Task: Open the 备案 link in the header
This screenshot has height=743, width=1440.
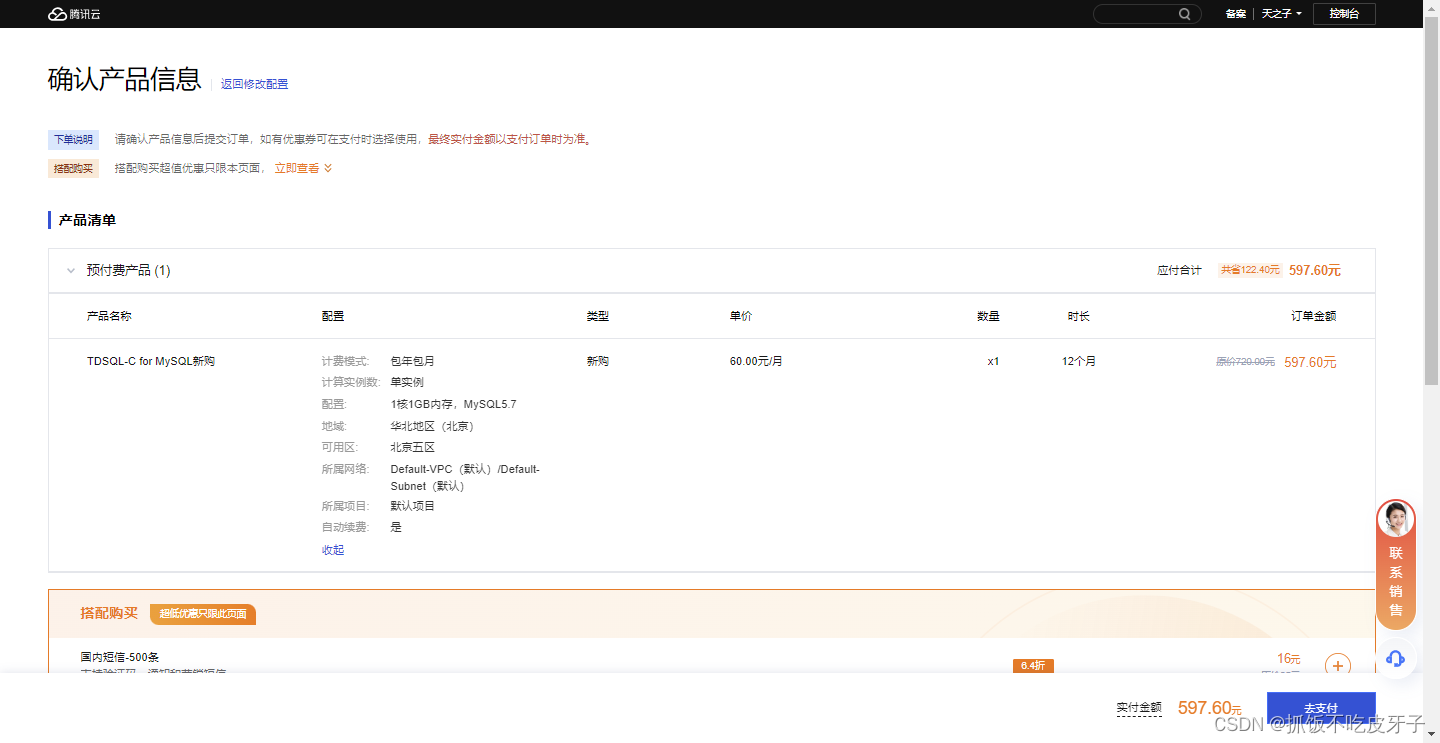Action: [1236, 14]
